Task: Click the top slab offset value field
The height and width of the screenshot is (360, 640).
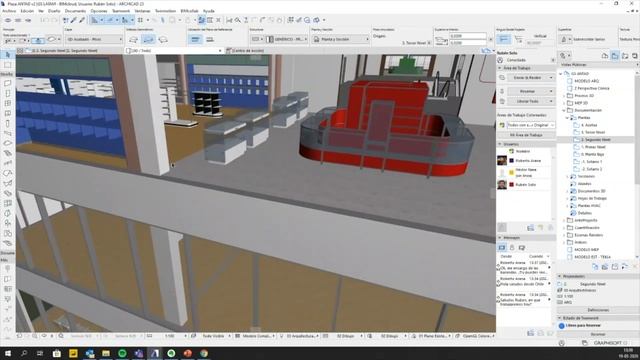Action: 468,36
